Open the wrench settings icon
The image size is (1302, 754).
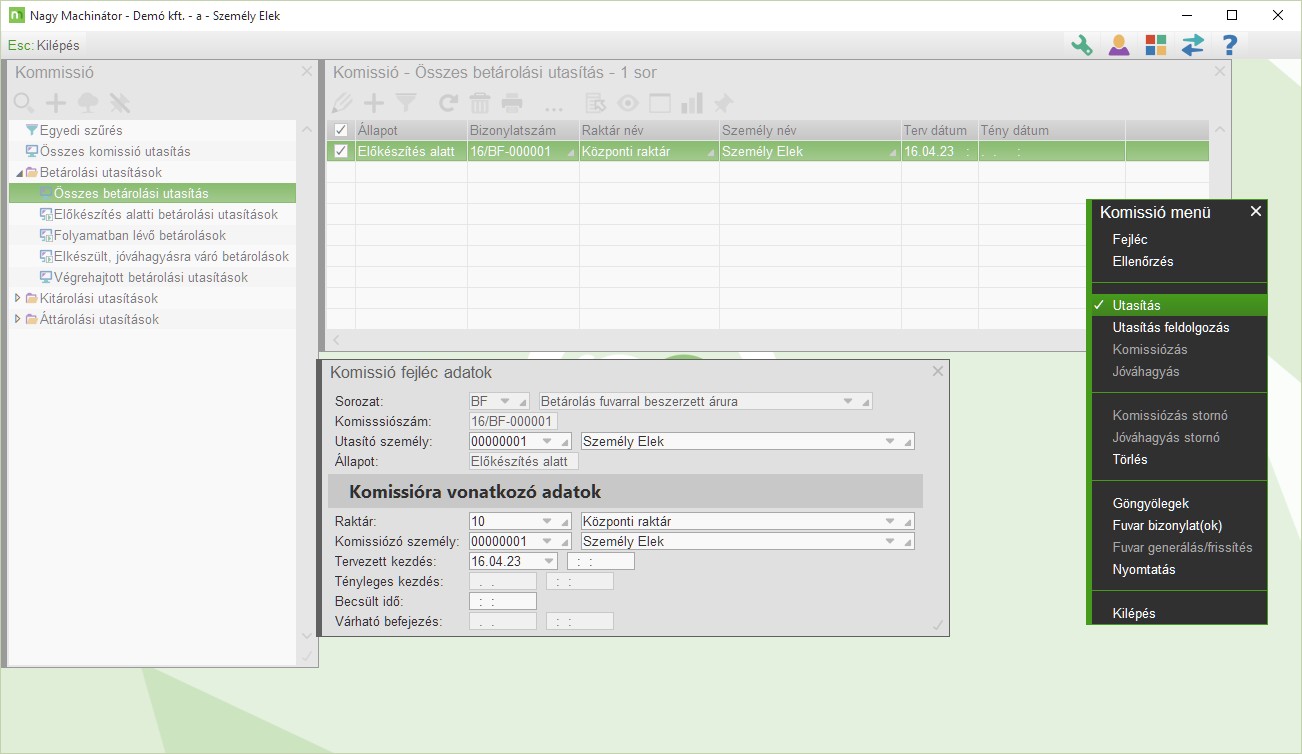(1082, 45)
